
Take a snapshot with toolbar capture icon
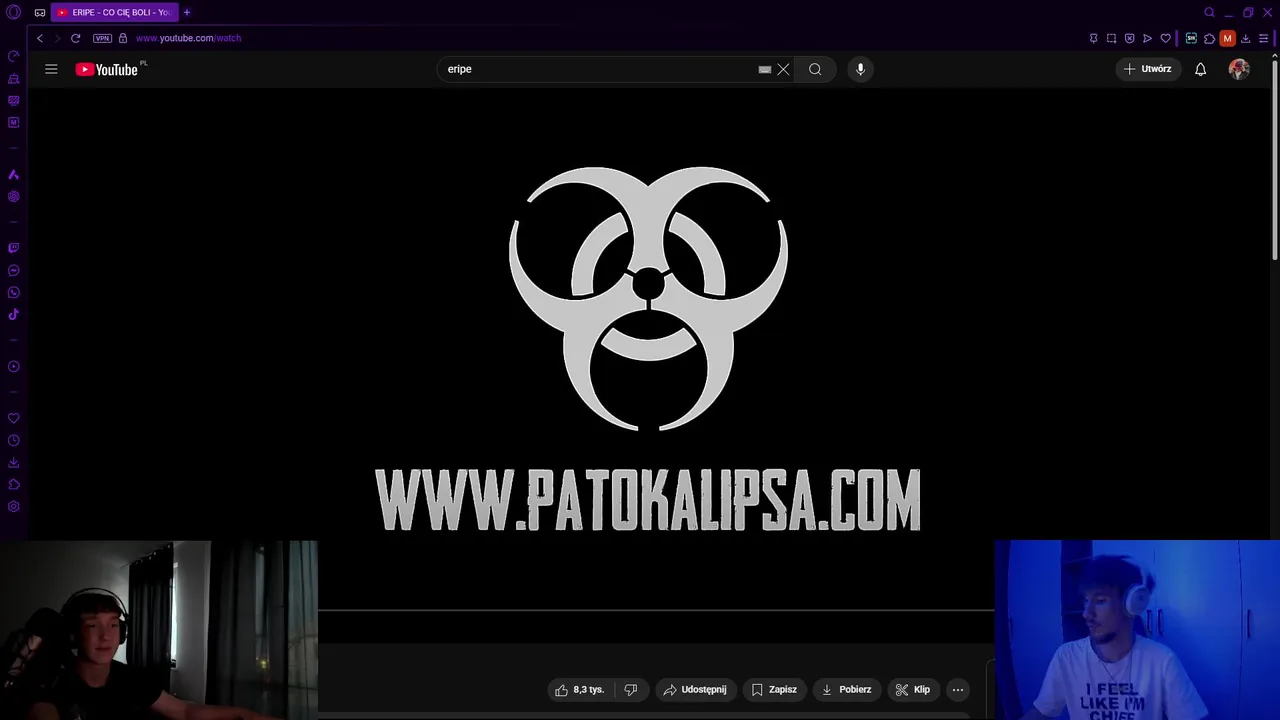pyautogui.click(x=1111, y=38)
